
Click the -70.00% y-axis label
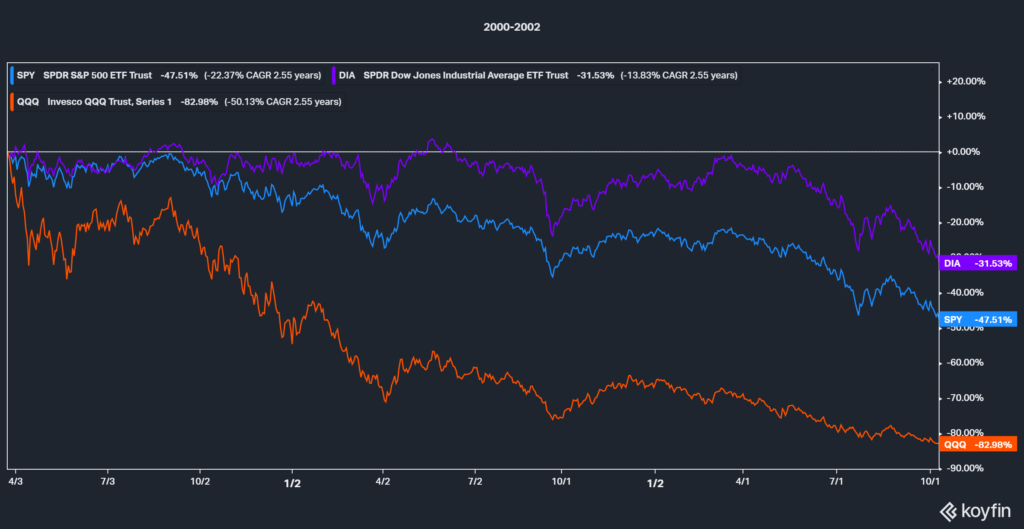(x=965, y=398)
